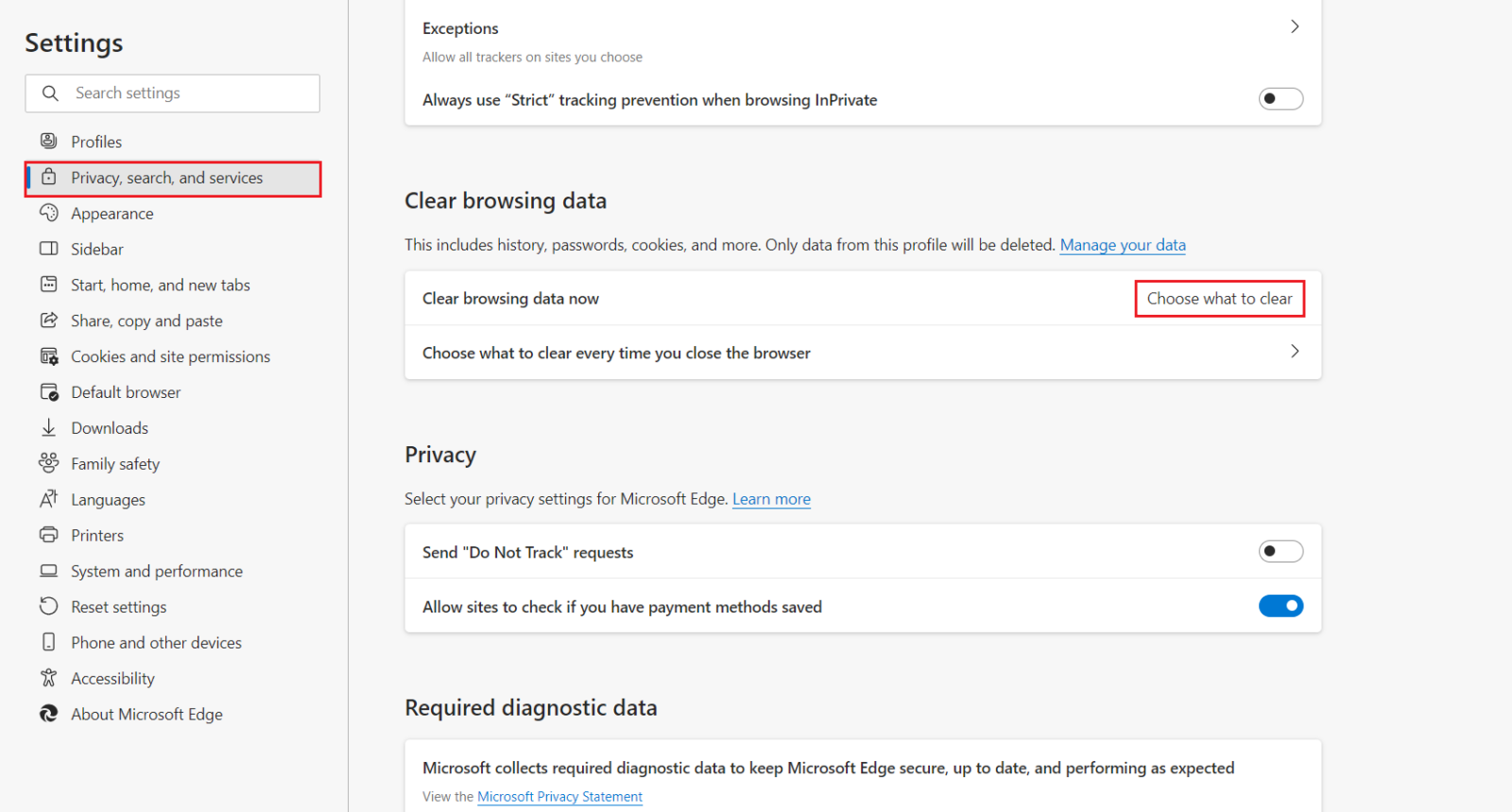The height and width of the screenshot is (812, 1512).
Task: Click the Languages icon
Action: [x=48, y=498]
